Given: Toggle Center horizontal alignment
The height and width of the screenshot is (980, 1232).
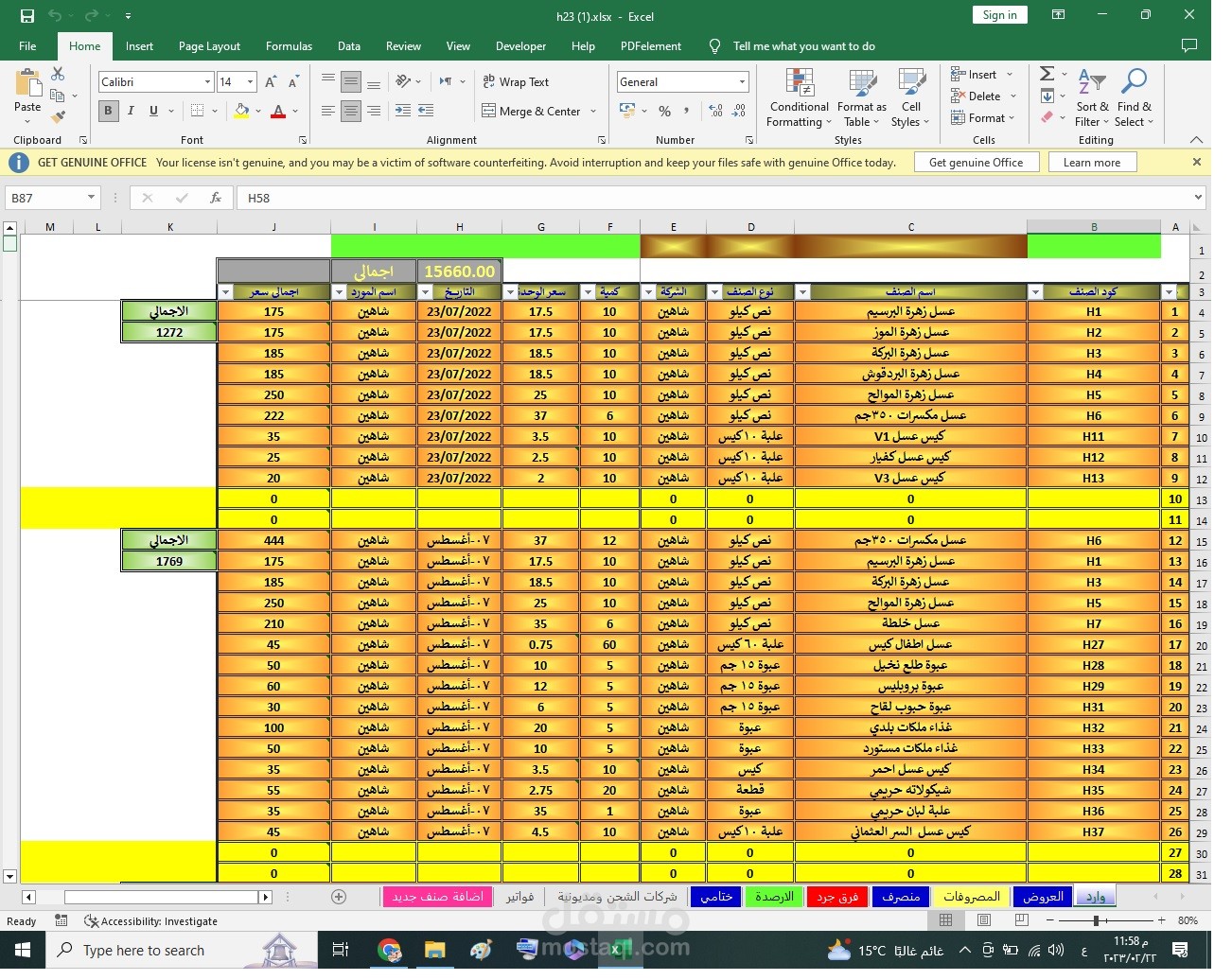Looking at the screenshot, I should pyautogui.click(x=351, y=111).
